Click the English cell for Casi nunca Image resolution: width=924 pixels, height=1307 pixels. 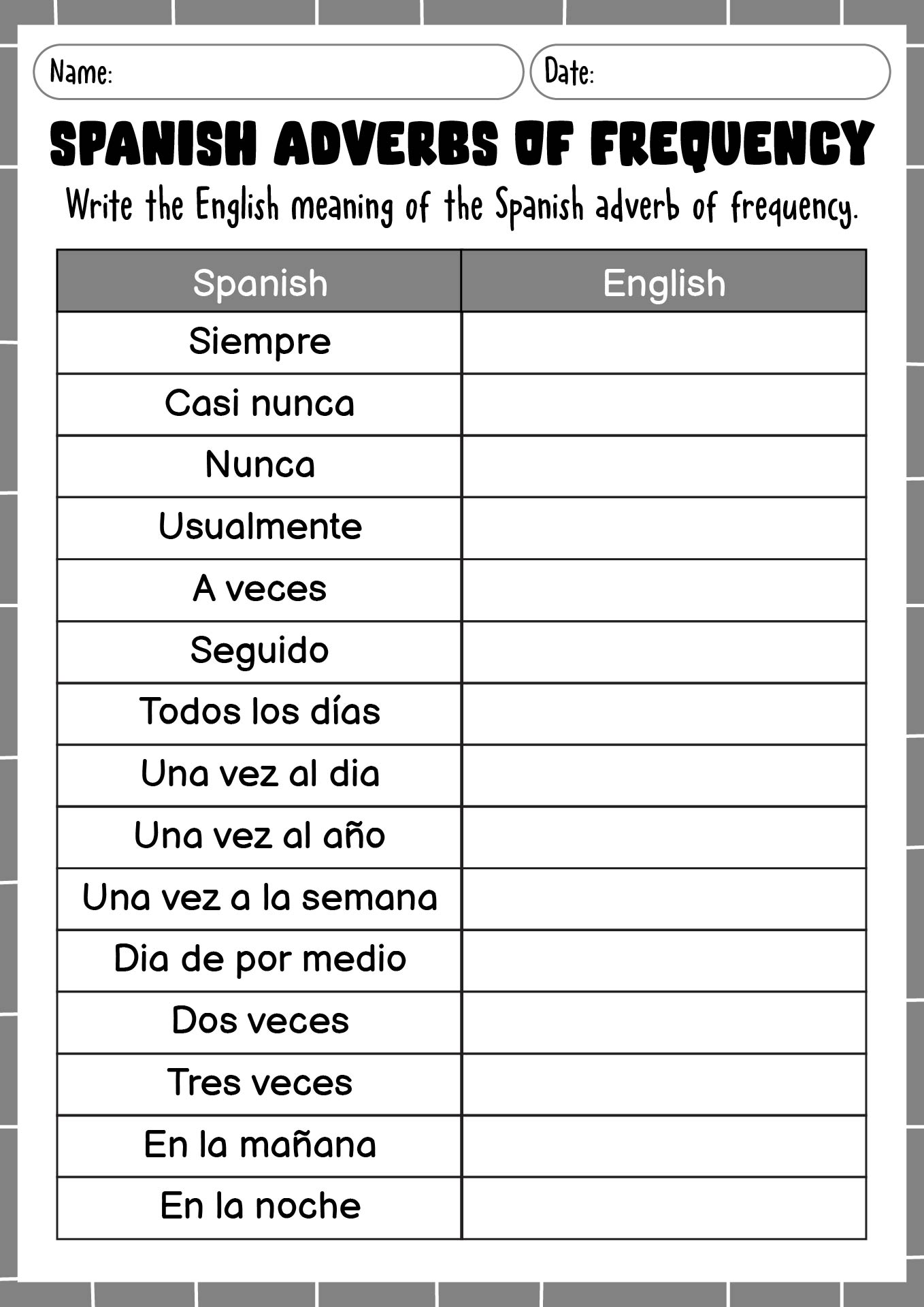663,404
